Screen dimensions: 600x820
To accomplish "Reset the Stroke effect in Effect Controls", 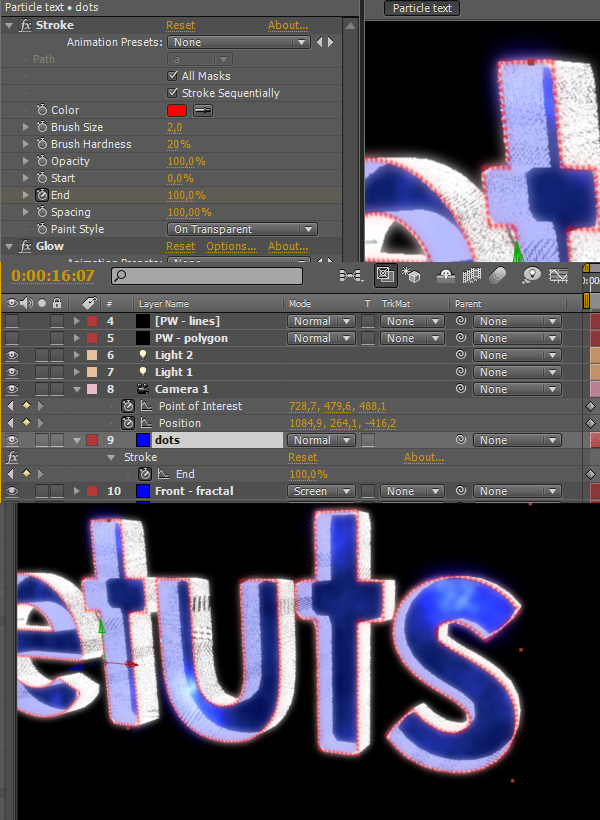I will 180,25.
